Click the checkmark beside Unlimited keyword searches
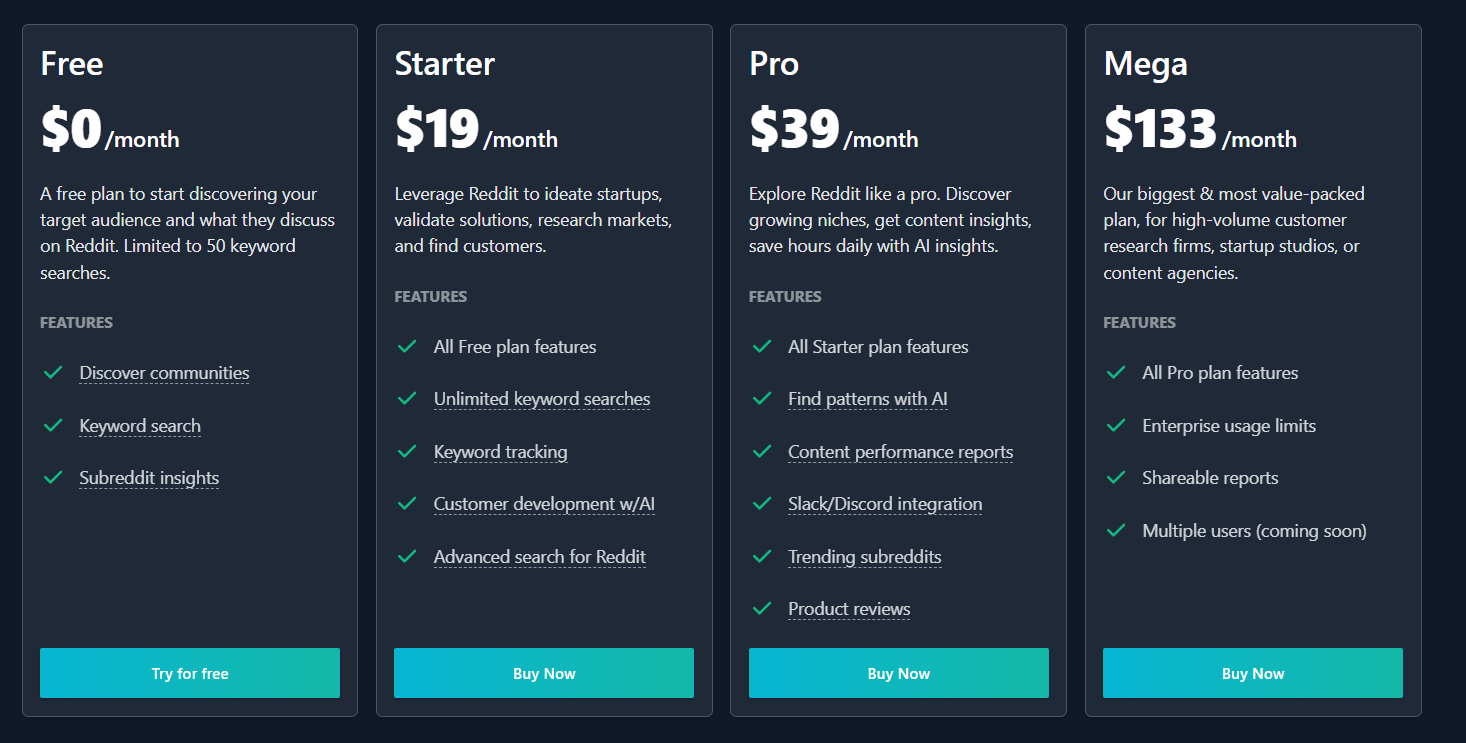This screenshot has width=1466, height=743. point(407,399)
